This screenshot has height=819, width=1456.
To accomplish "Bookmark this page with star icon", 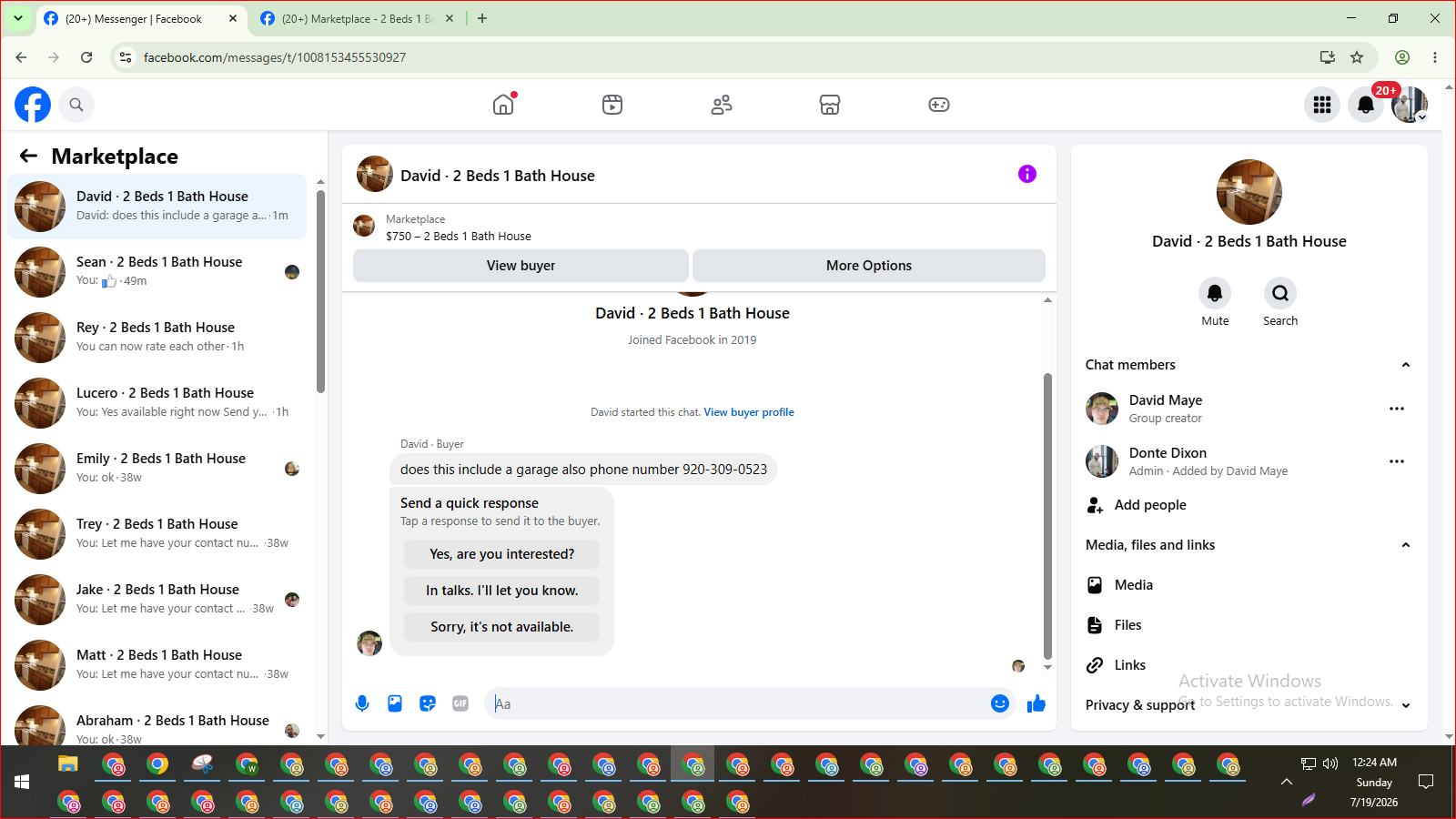I will 1357,57.
